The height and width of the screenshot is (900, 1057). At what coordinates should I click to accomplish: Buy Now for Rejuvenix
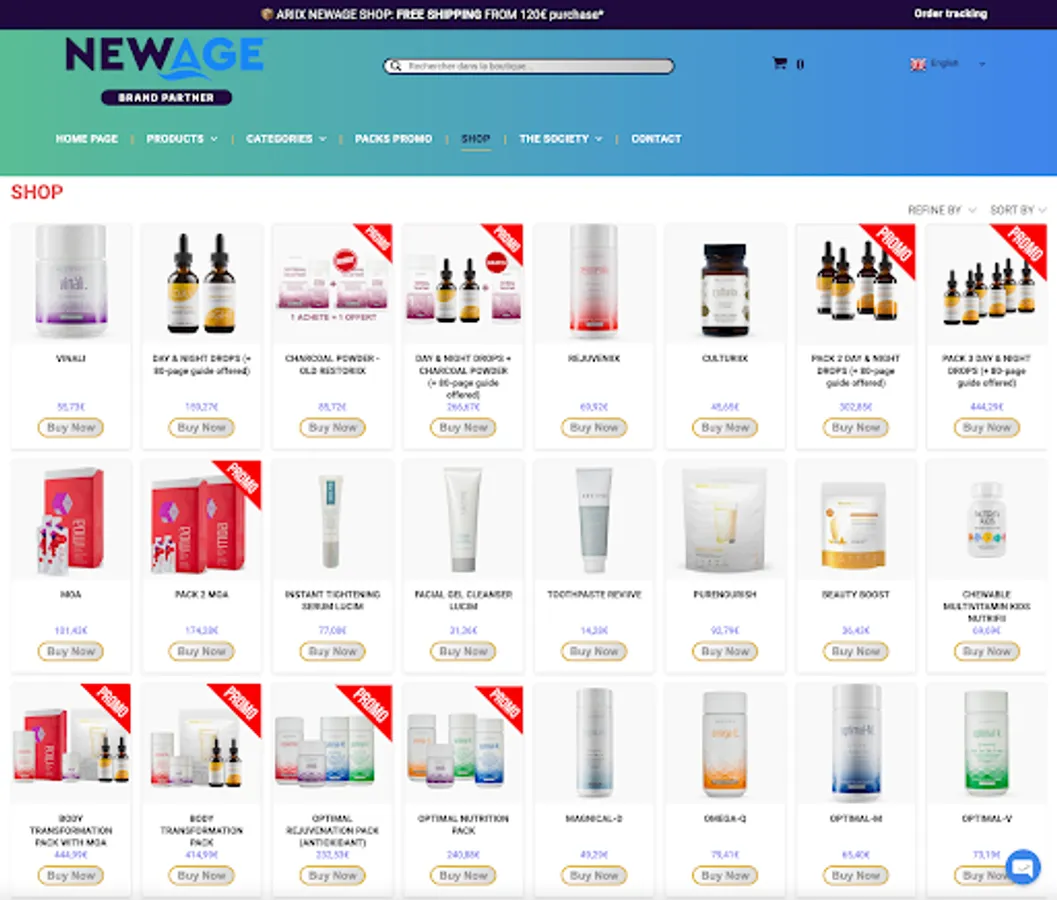(594, 427)
